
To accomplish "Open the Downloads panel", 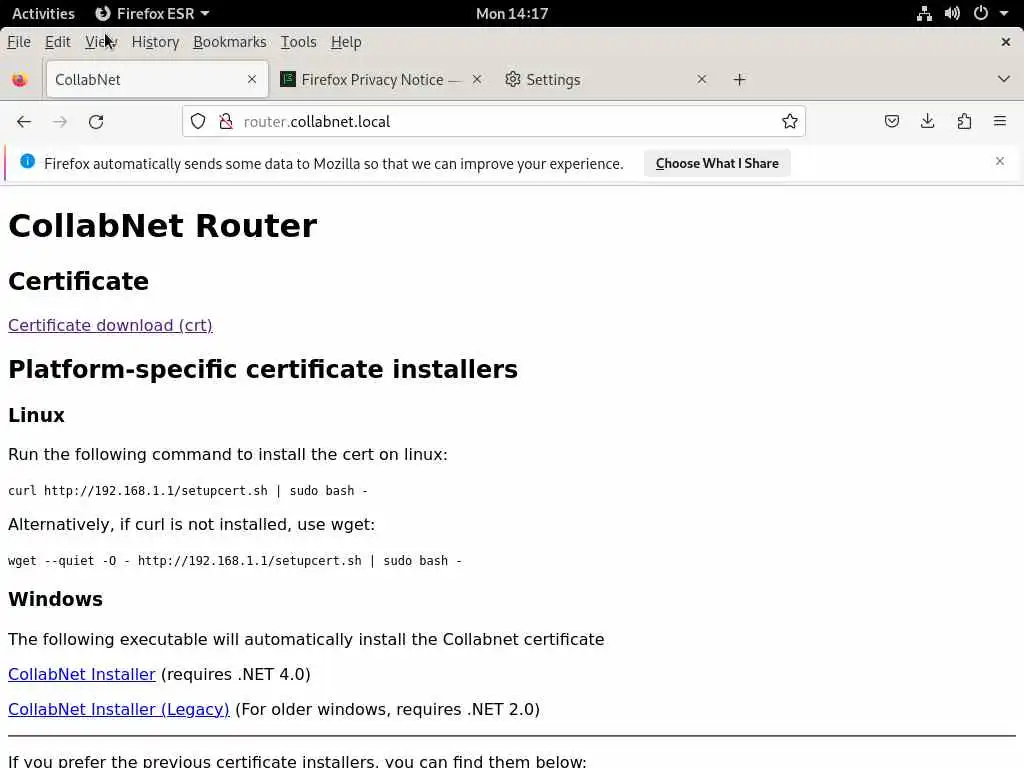I will click(927, 121).
